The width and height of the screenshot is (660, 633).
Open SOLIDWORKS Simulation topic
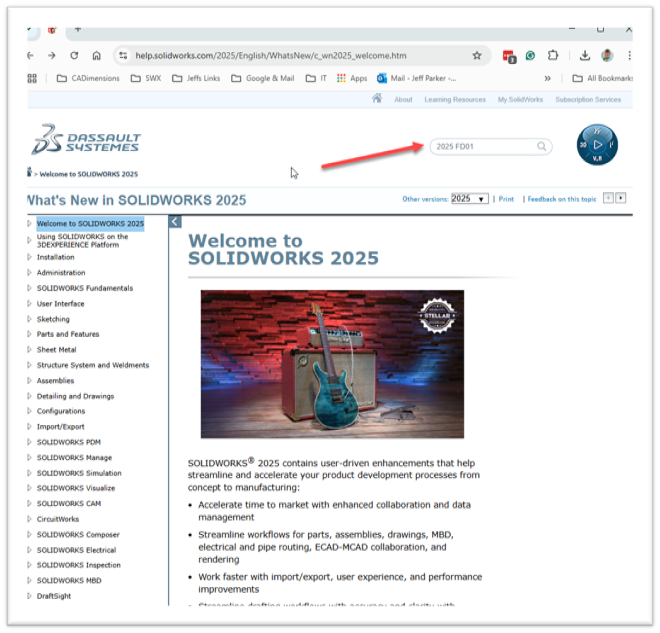79,473
